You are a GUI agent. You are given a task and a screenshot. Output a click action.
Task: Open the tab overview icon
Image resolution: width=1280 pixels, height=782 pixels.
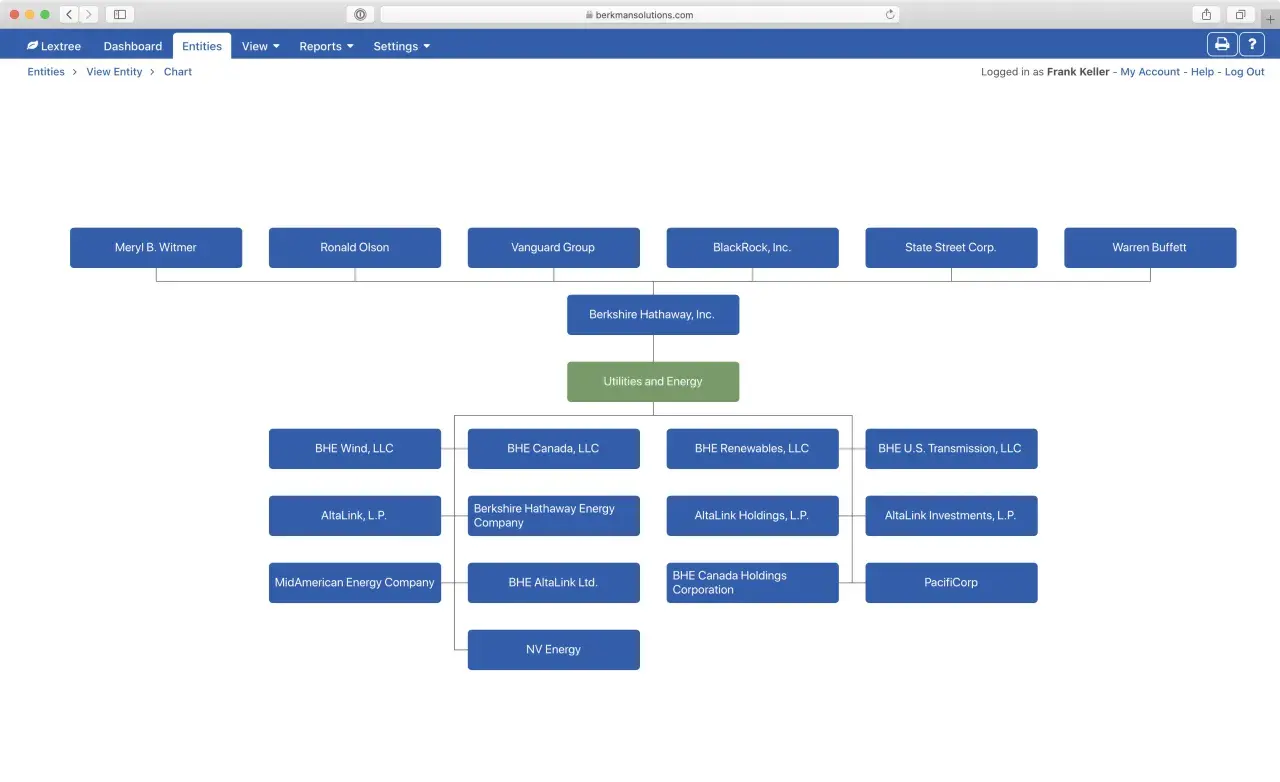(x=1240, y=14)
